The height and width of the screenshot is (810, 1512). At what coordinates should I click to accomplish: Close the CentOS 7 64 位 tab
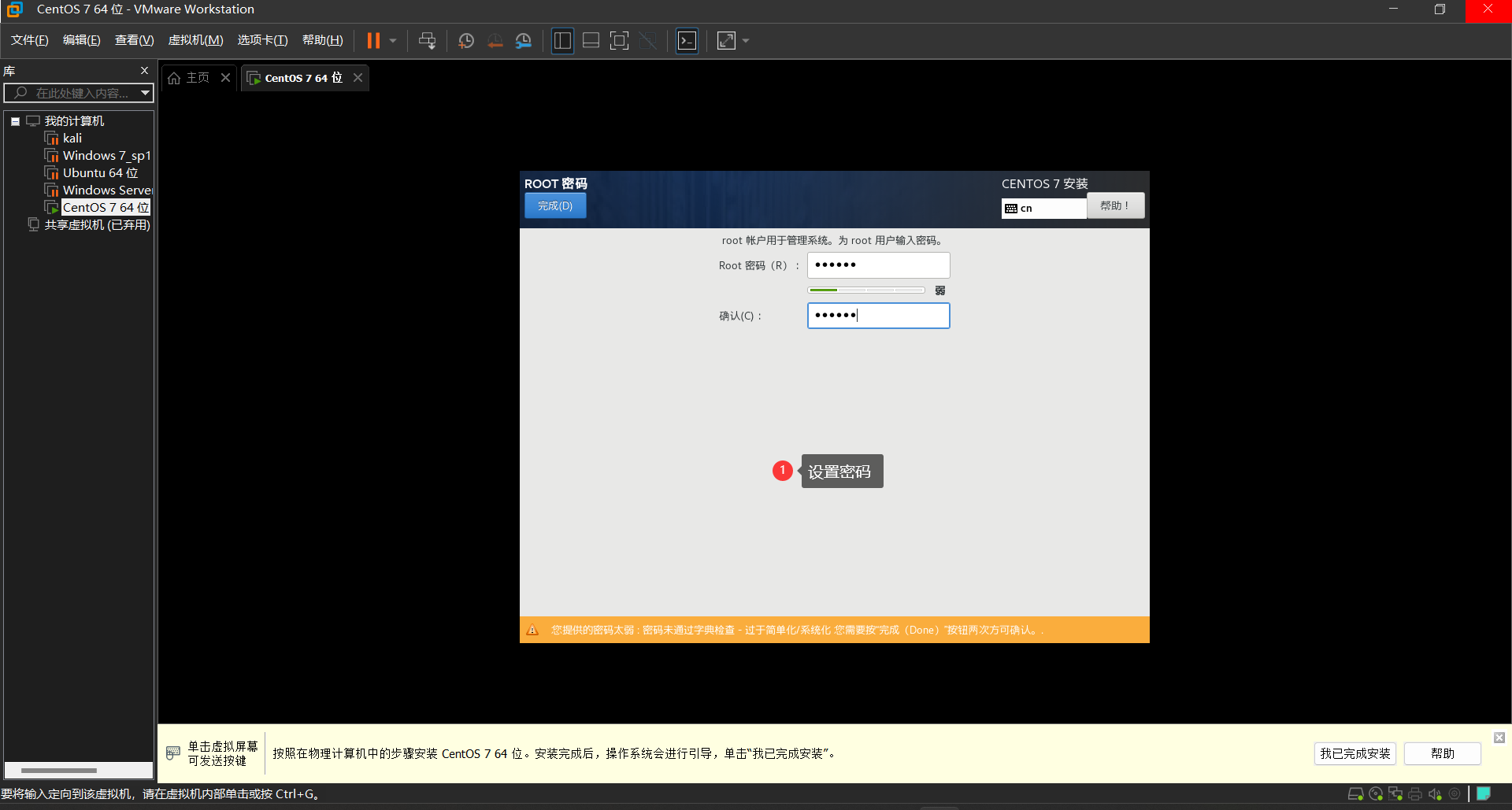[358, 77]
